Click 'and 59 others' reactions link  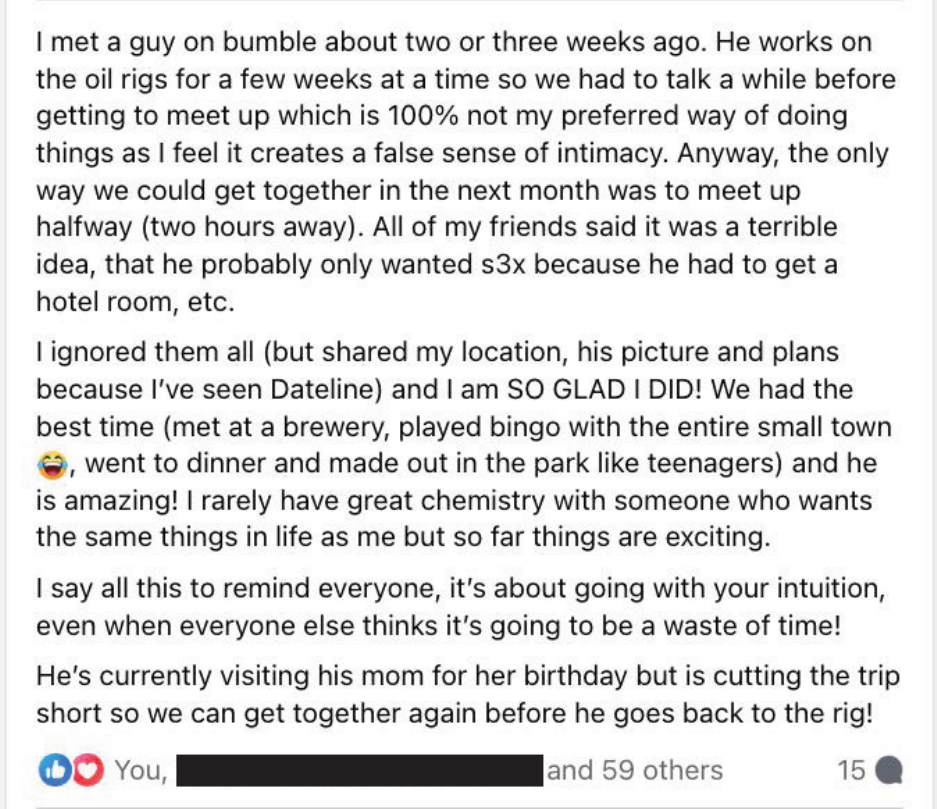point(635,770)
